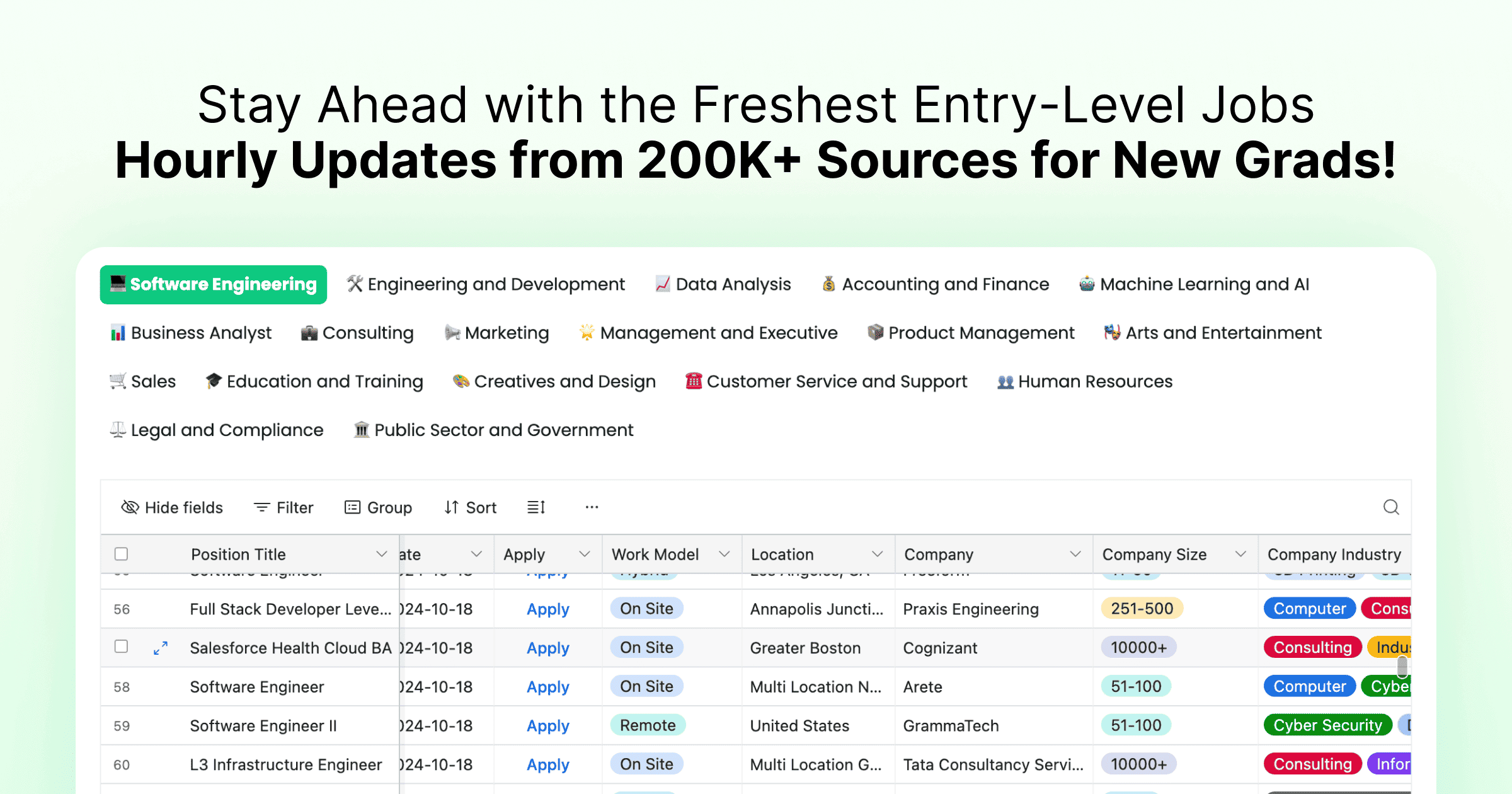Click the Hide fields eye icon
The height and width of the screenshot is (794, 1512).
coord(130,507)
